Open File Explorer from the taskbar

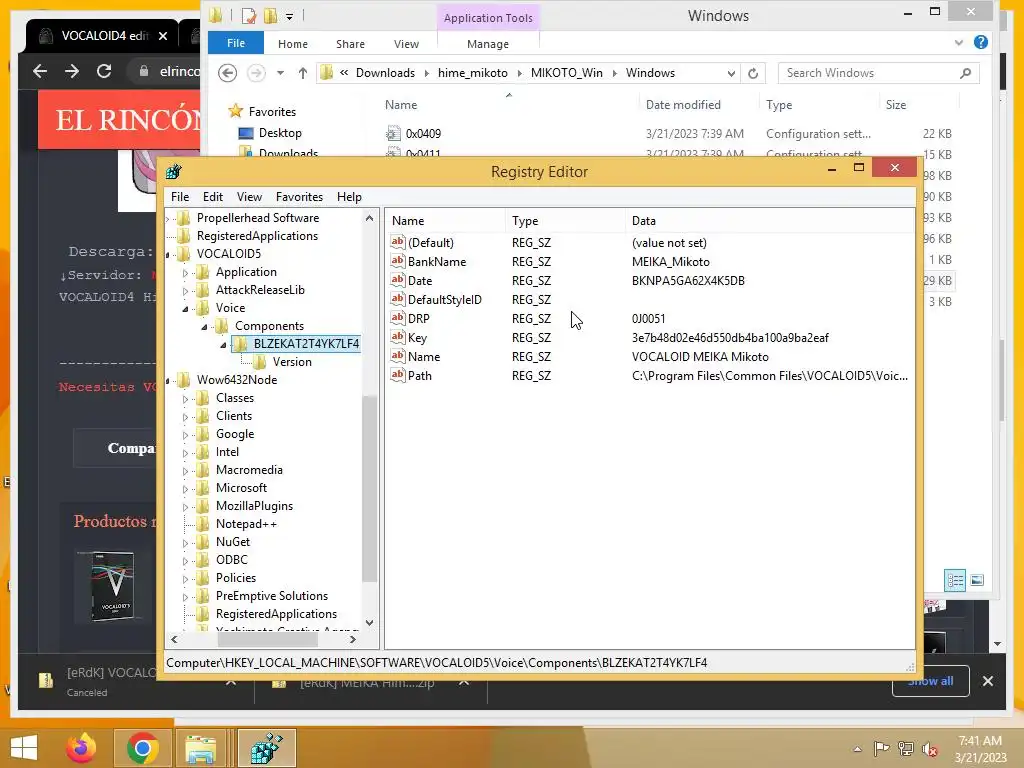coord(200,748)
